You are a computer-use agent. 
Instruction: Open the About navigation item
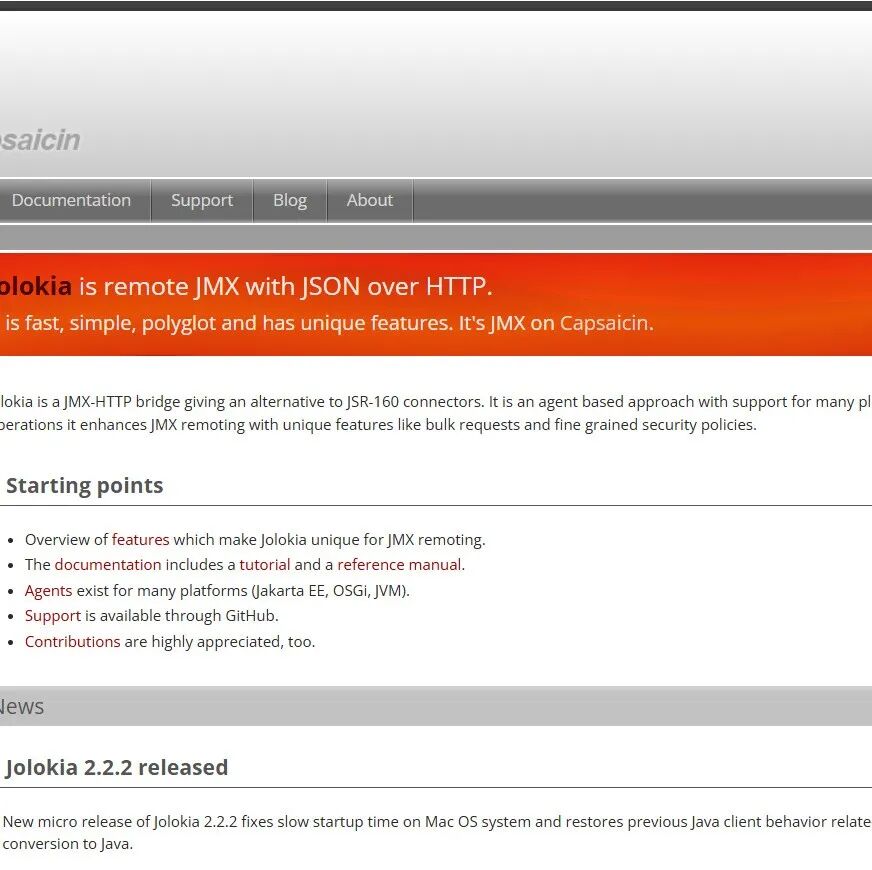click(370, 200)
